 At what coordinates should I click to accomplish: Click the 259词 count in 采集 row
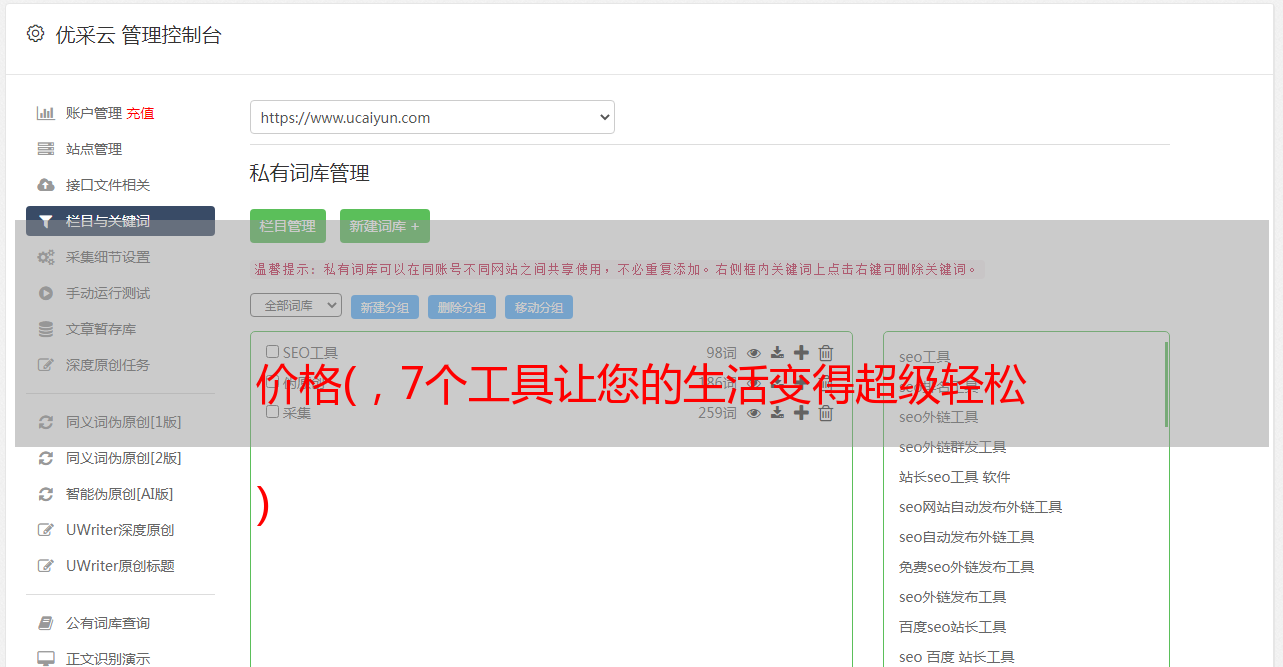[717, 413]
